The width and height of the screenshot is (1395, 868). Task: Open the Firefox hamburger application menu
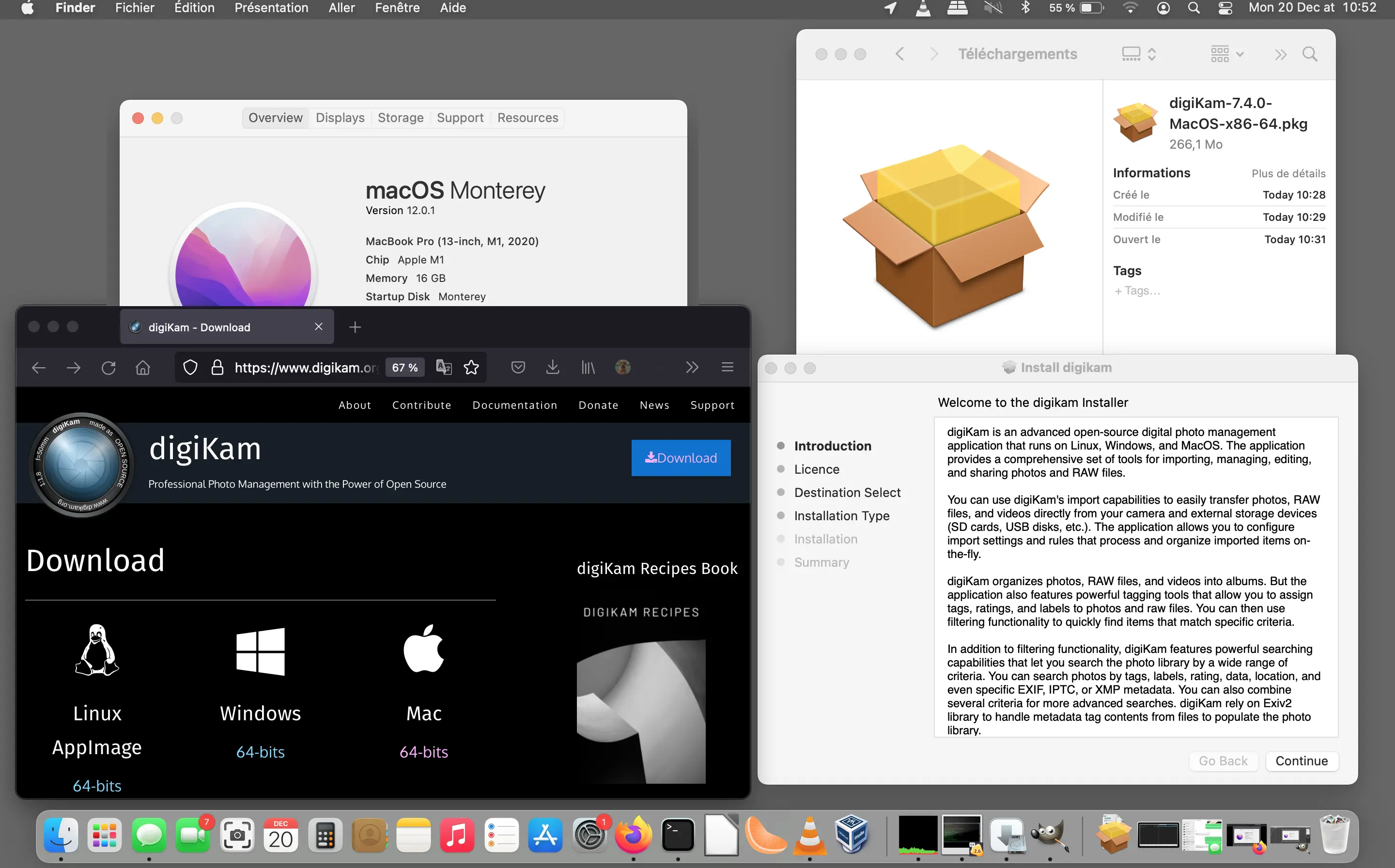pyautogui.click(x=728, y=367)
